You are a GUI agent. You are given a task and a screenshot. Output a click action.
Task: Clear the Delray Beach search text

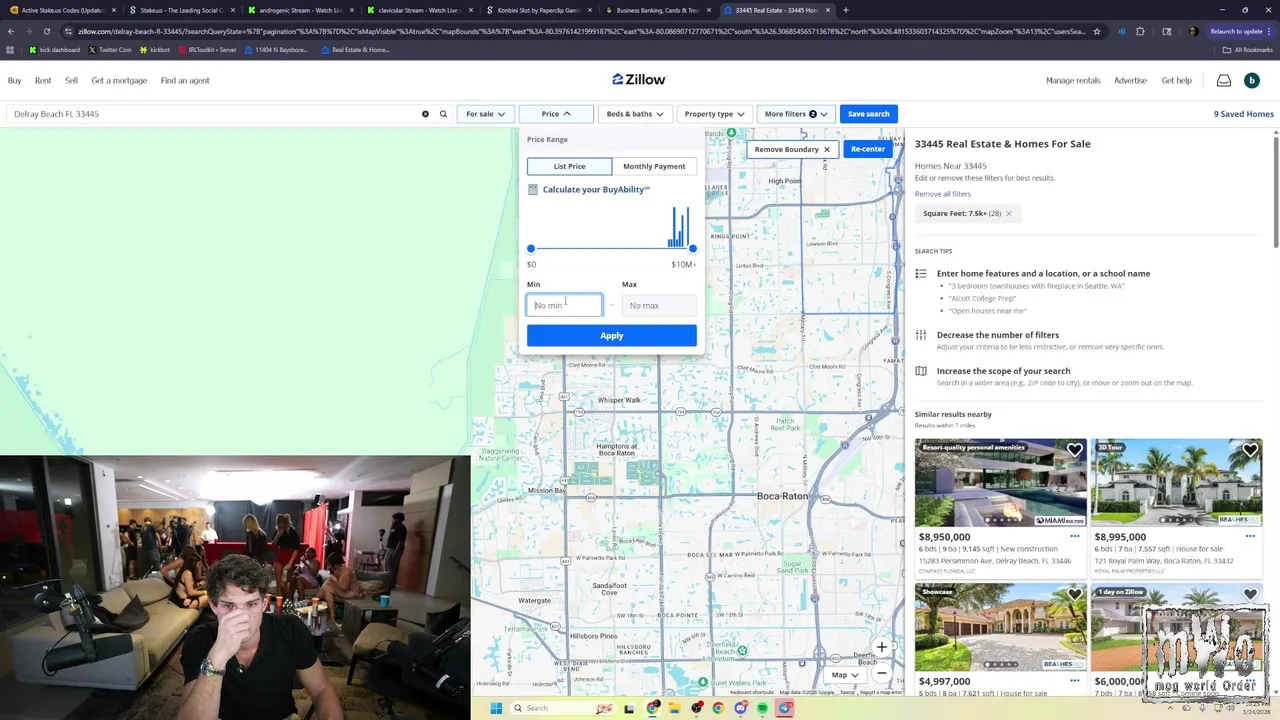[425, 114]
